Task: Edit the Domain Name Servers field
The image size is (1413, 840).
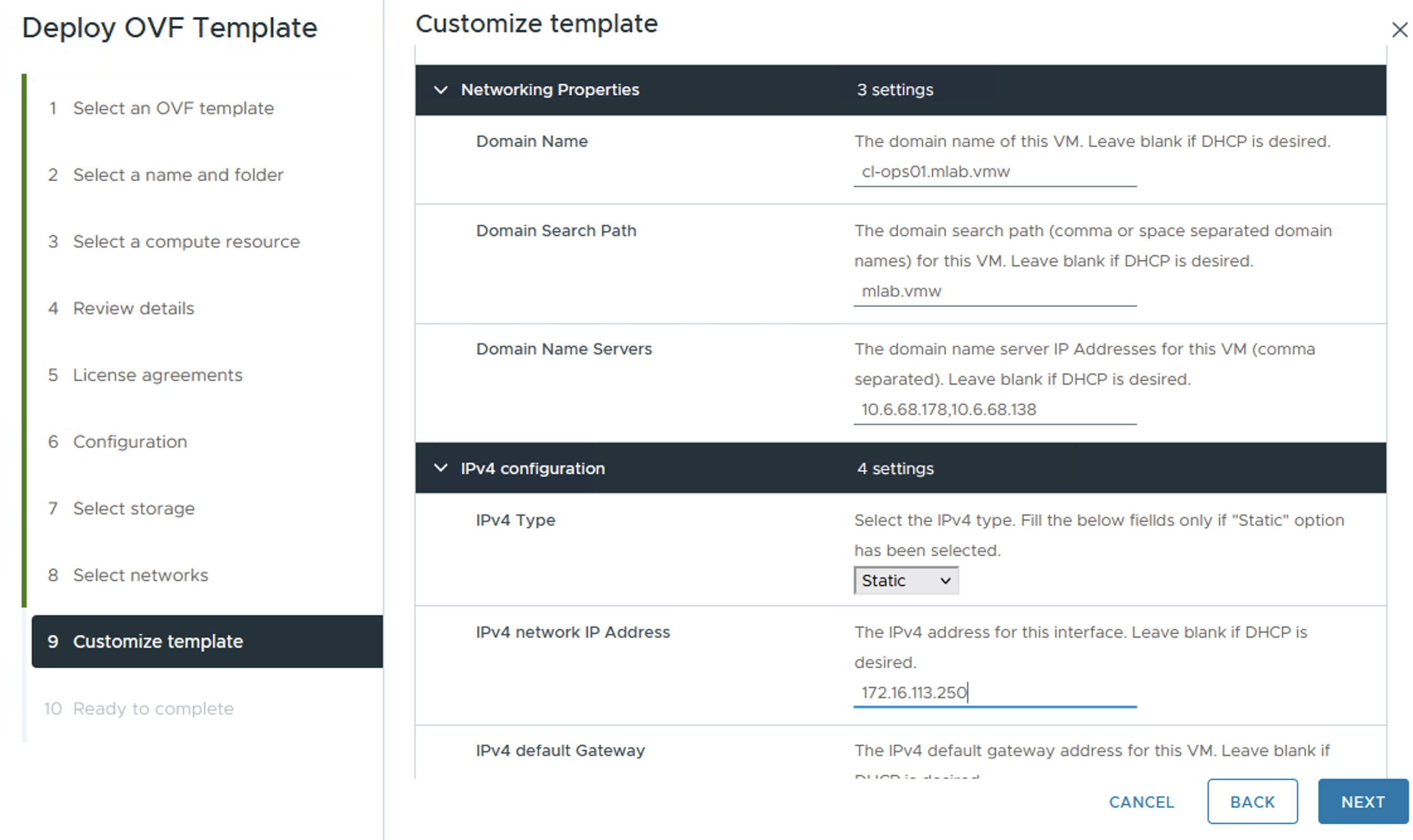Action: [995, 410]
